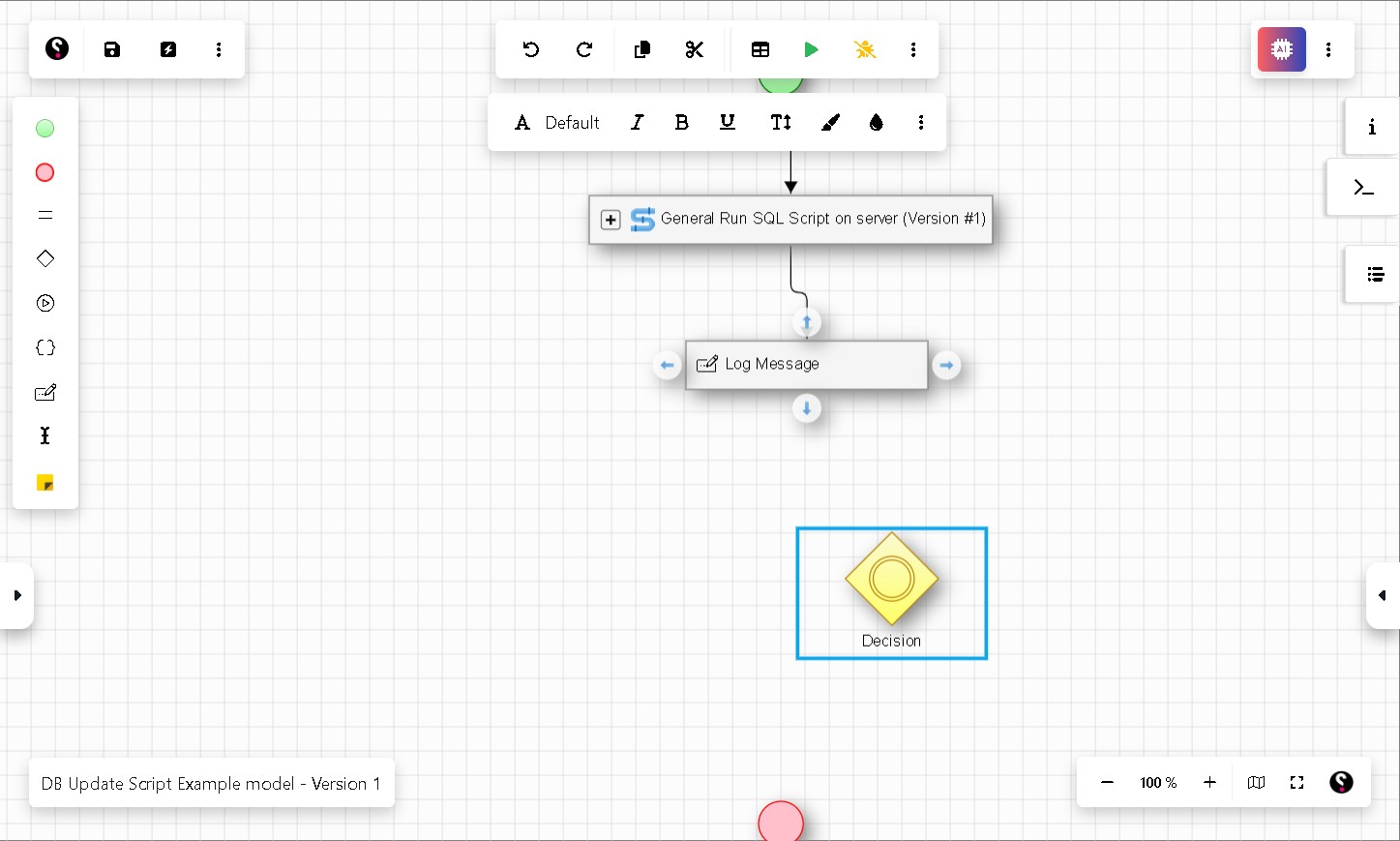Select the green start event shape
Image resolution: width=1400 pixels, height=841 pixels.
(45, 128)
